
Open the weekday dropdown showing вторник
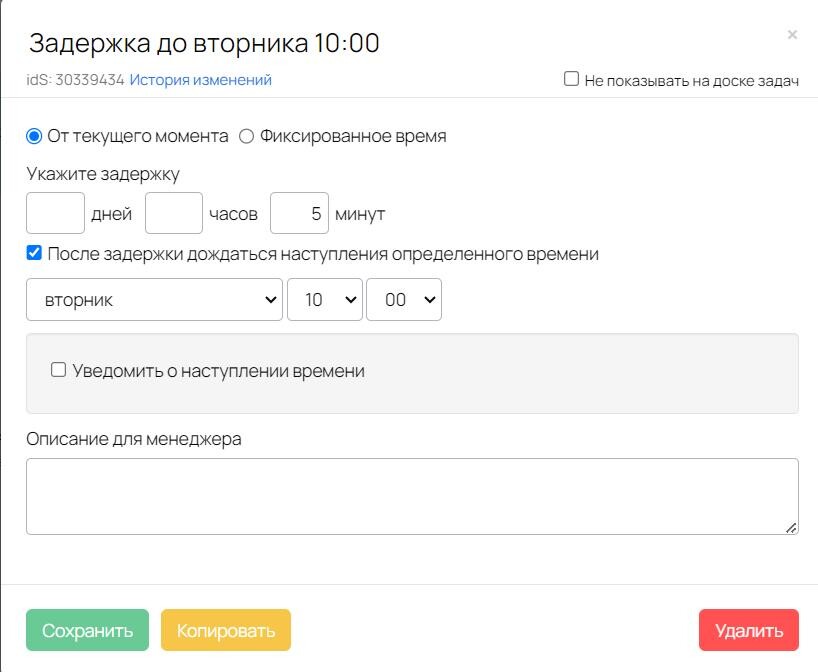pyautogui.click(x=154, y=300)
